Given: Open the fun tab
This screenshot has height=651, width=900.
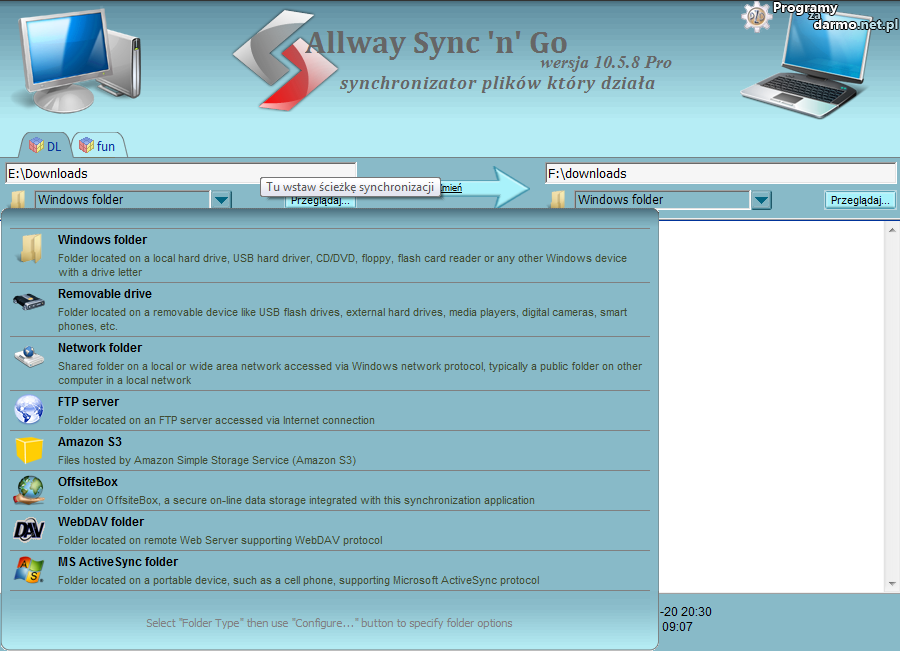Looking at the screenshot, I should (x=97, y=146).
